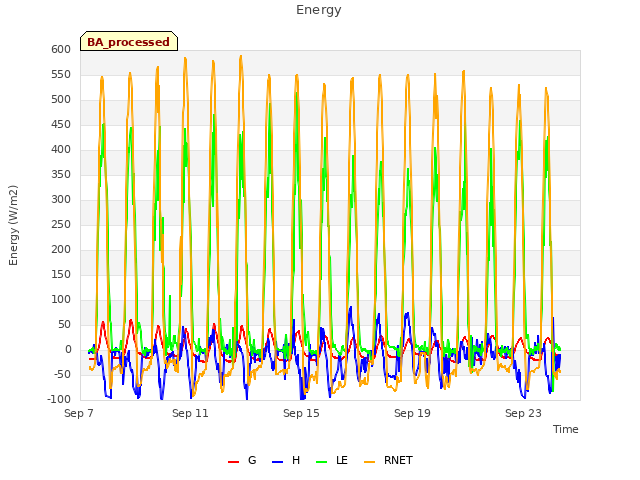Click the Sep 19 x-axis tick label
640x480 pixels.
412,413
